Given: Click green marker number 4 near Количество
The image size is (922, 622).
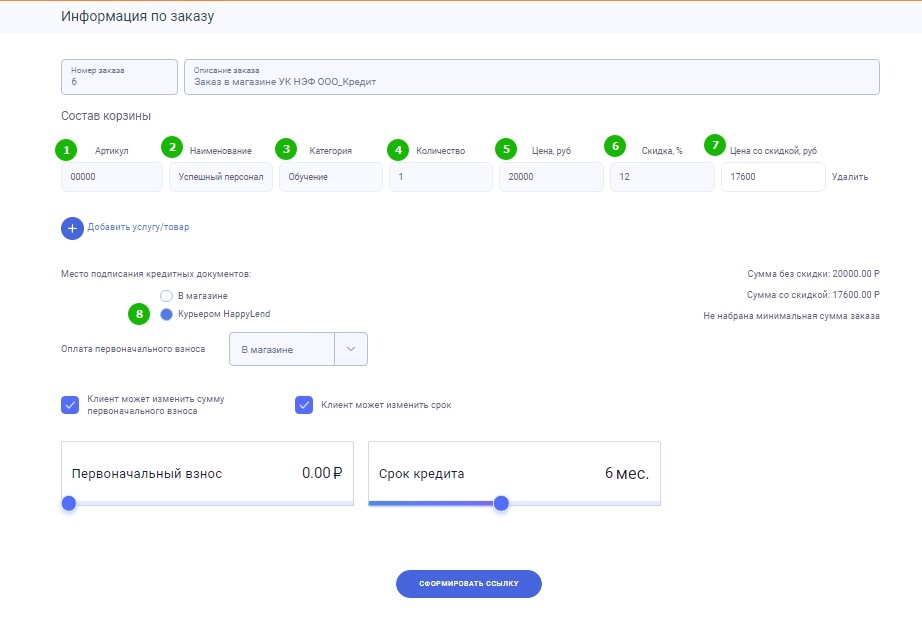Looking at the screenshot, I should [x=399, y=150].
